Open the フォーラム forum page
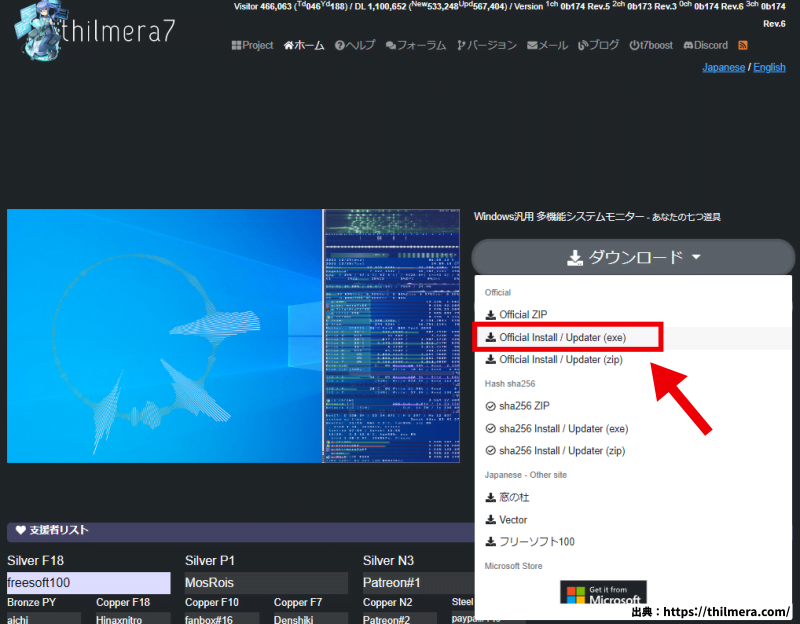 415,46
